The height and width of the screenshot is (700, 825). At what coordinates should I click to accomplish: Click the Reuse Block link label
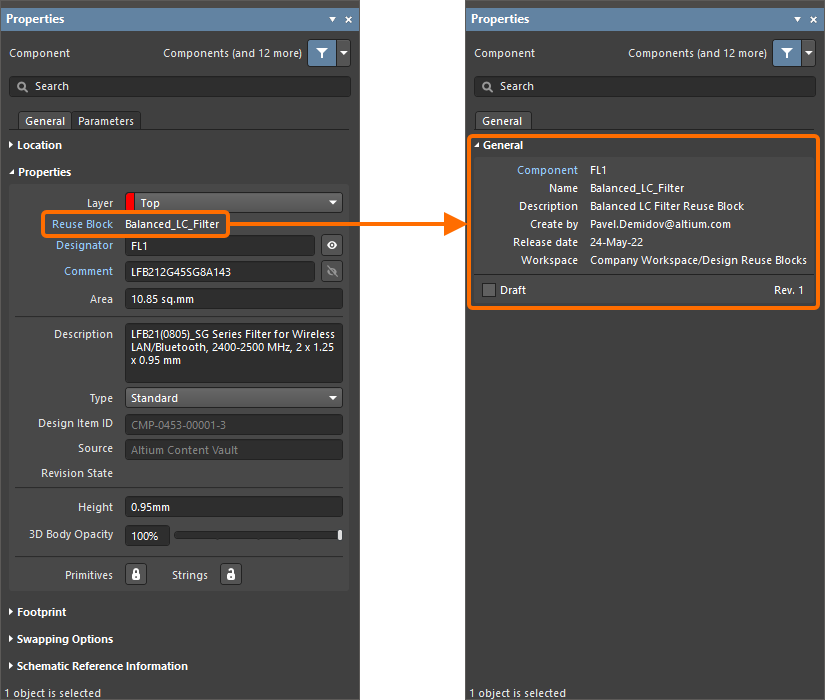pyautogui.click(x=82, y=224)
